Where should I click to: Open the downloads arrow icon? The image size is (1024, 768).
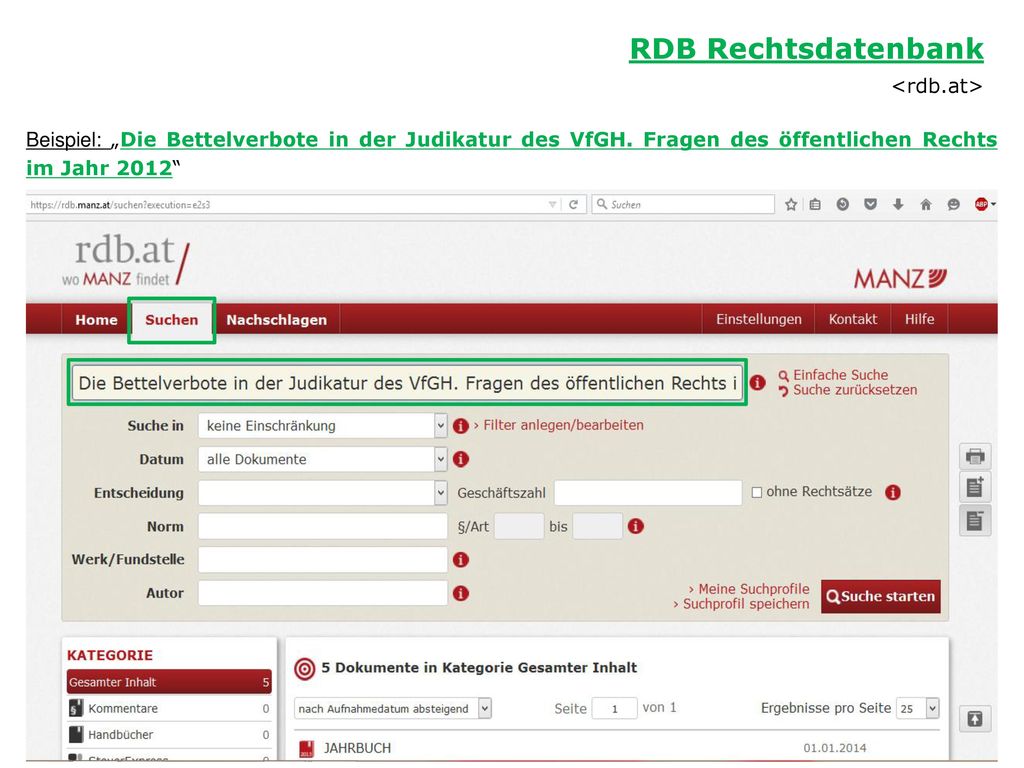point(898,204)
